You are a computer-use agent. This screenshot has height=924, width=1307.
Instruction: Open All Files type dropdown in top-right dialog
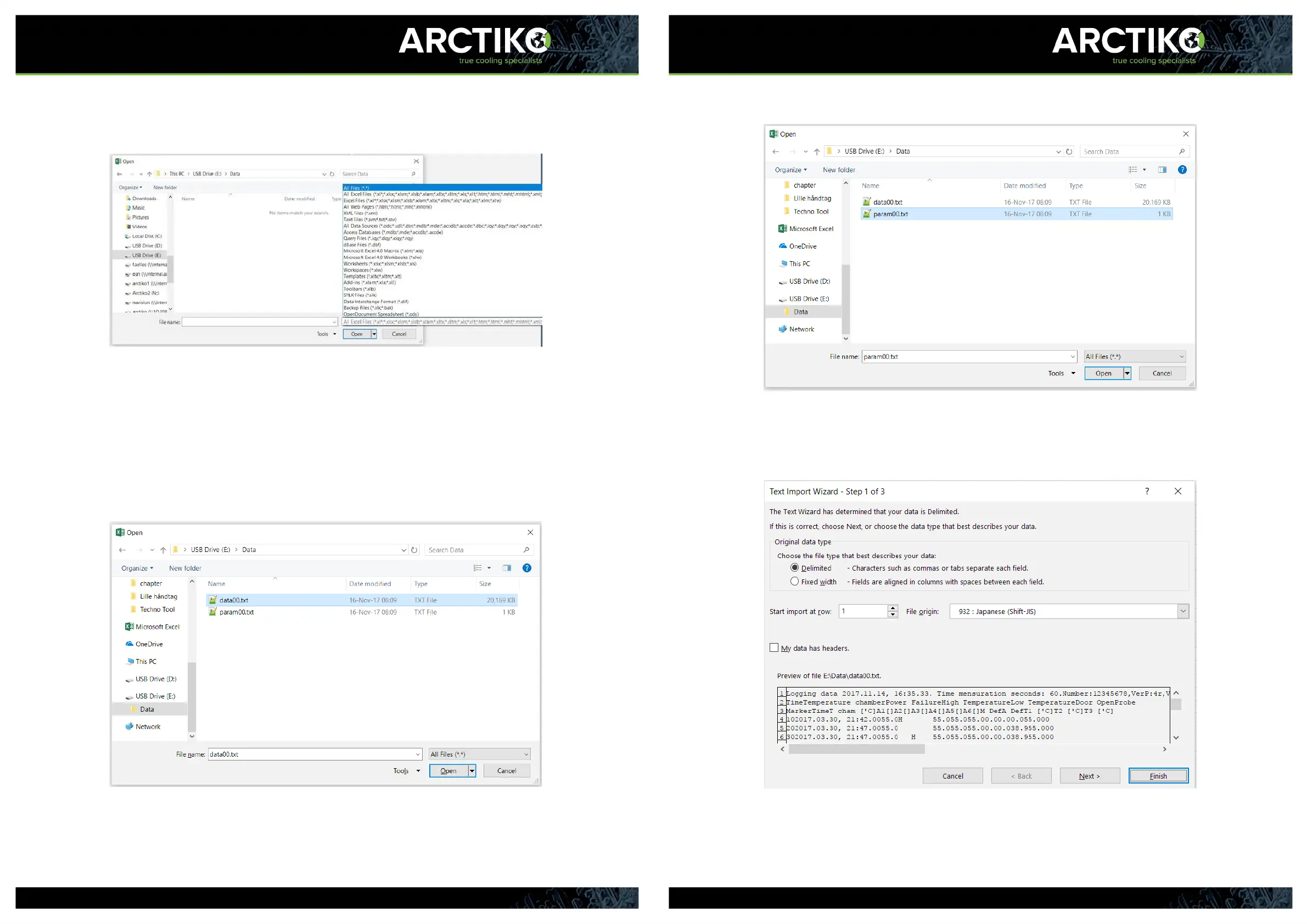click(1134, 357)
